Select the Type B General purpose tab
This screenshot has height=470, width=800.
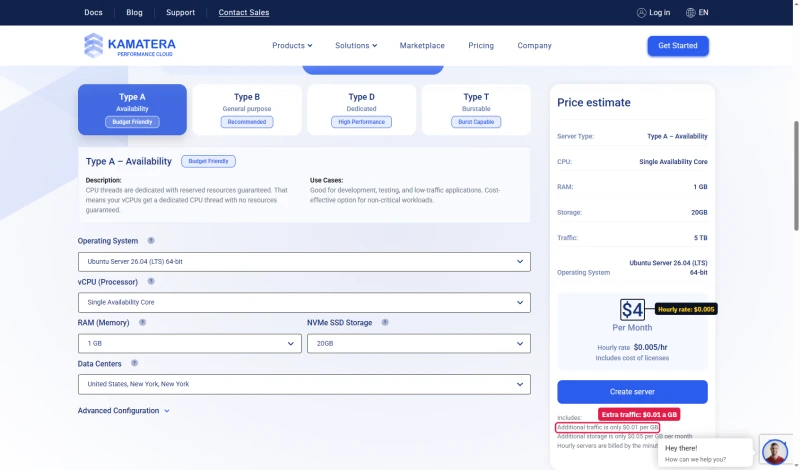pos(247,110)
